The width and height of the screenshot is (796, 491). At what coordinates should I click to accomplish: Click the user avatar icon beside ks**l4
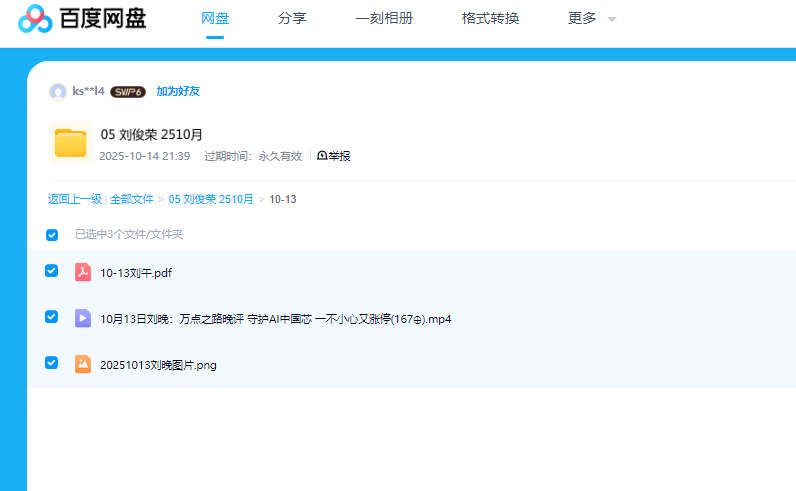[x=57, y=92]
